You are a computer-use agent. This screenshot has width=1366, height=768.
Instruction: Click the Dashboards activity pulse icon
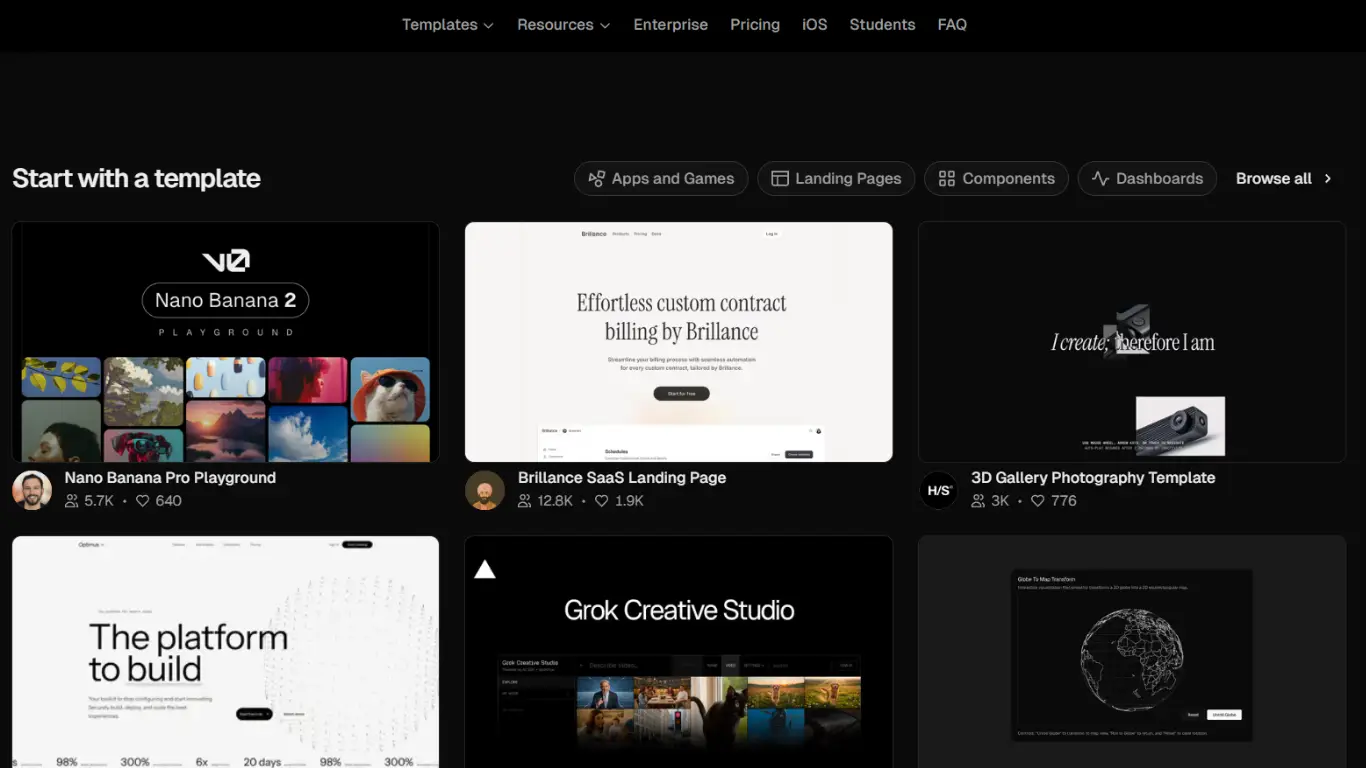(1100, 179)
